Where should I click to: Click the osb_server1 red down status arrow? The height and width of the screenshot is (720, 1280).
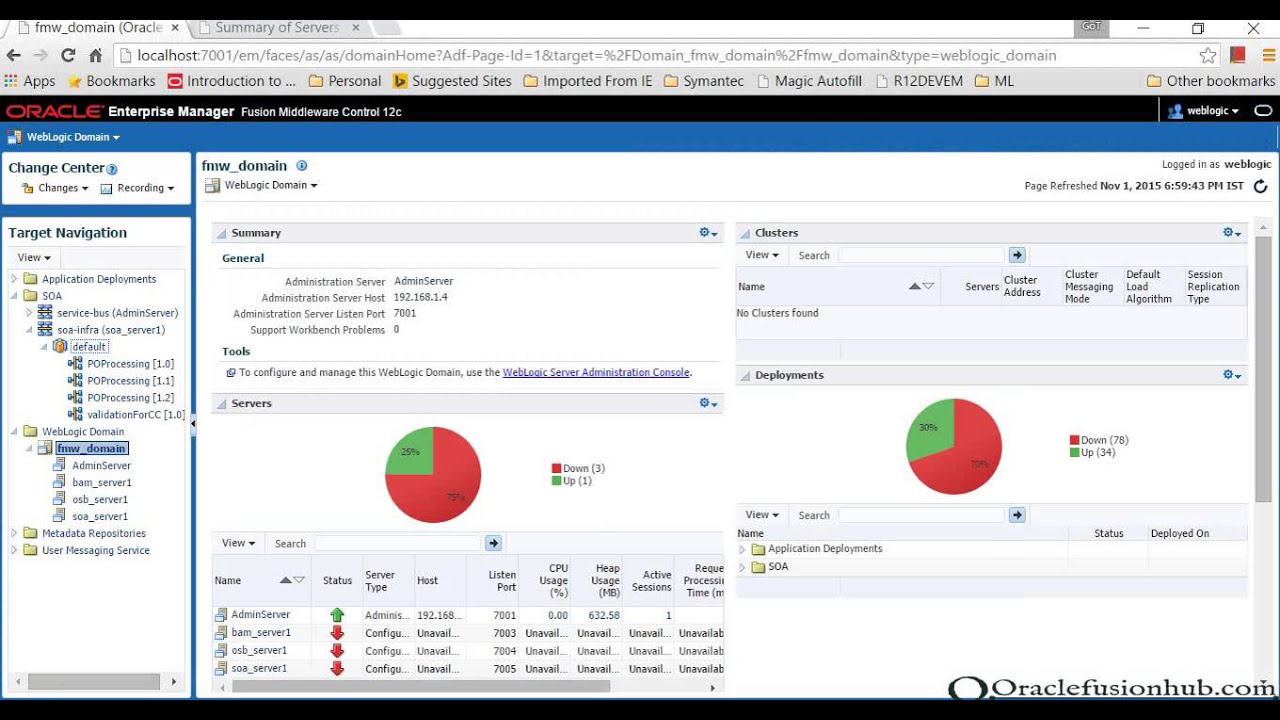pyautogui.click(x=337, y=651)
